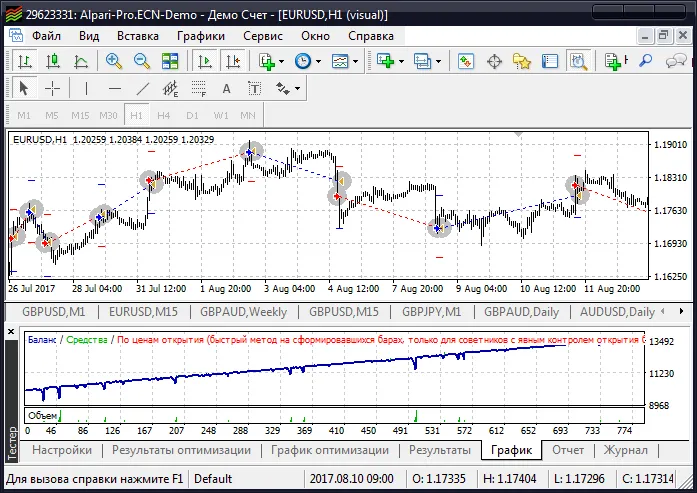697x493 pixels.
Task: Toggle chart auto scroll
Action: (205, 61)
